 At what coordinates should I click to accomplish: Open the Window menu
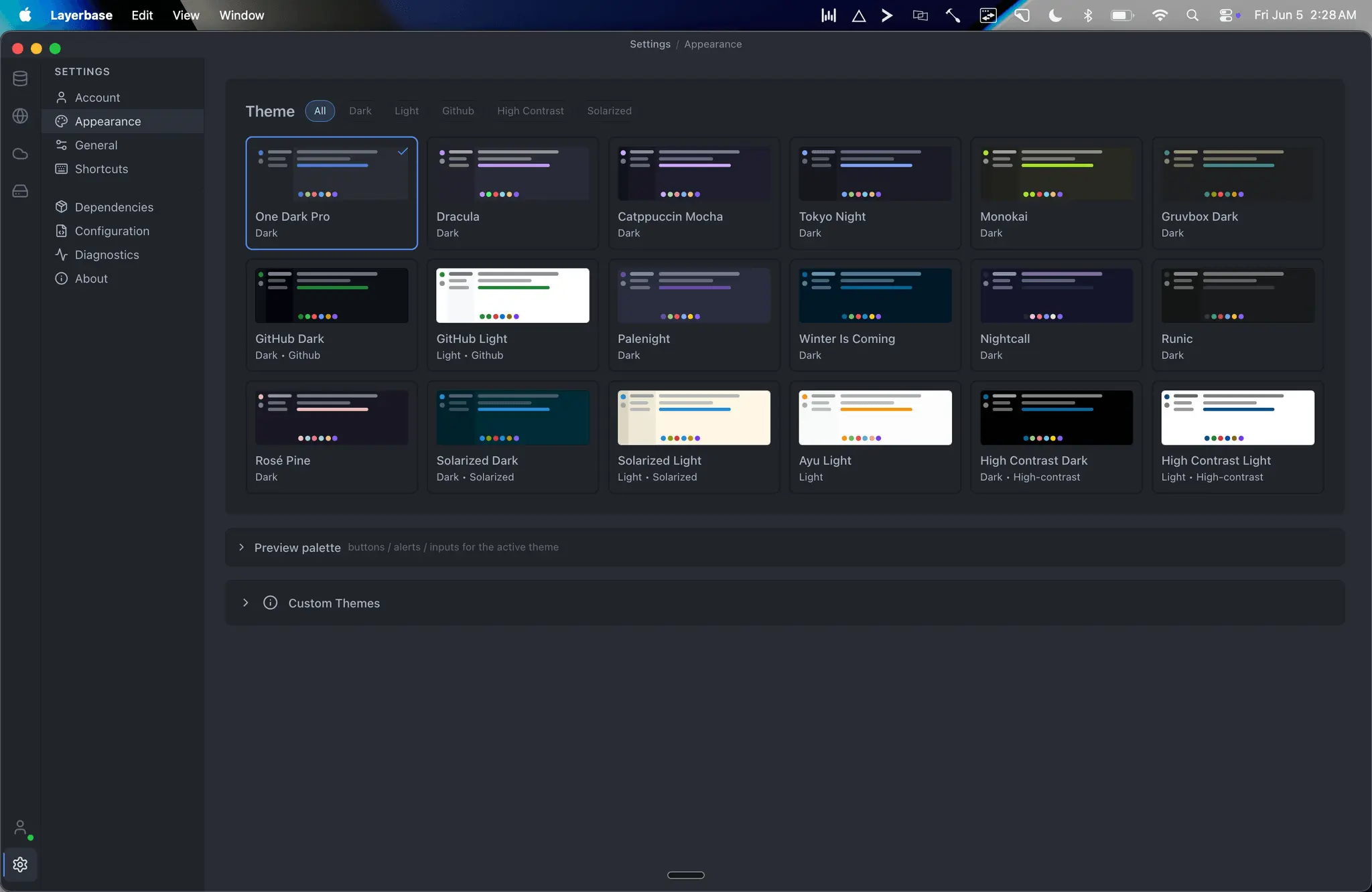point(242,15)
